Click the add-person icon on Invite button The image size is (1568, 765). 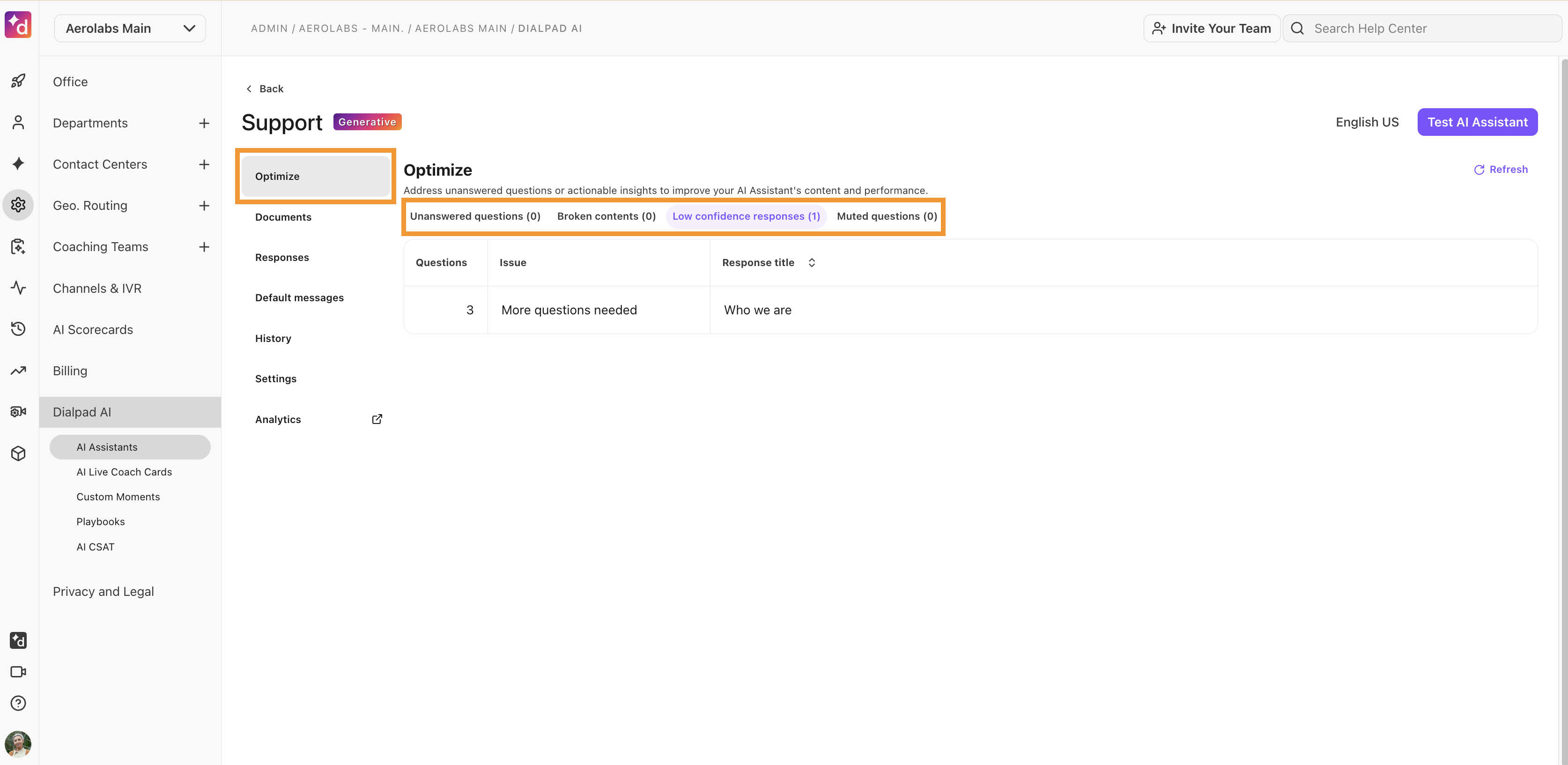(1159, 29)
